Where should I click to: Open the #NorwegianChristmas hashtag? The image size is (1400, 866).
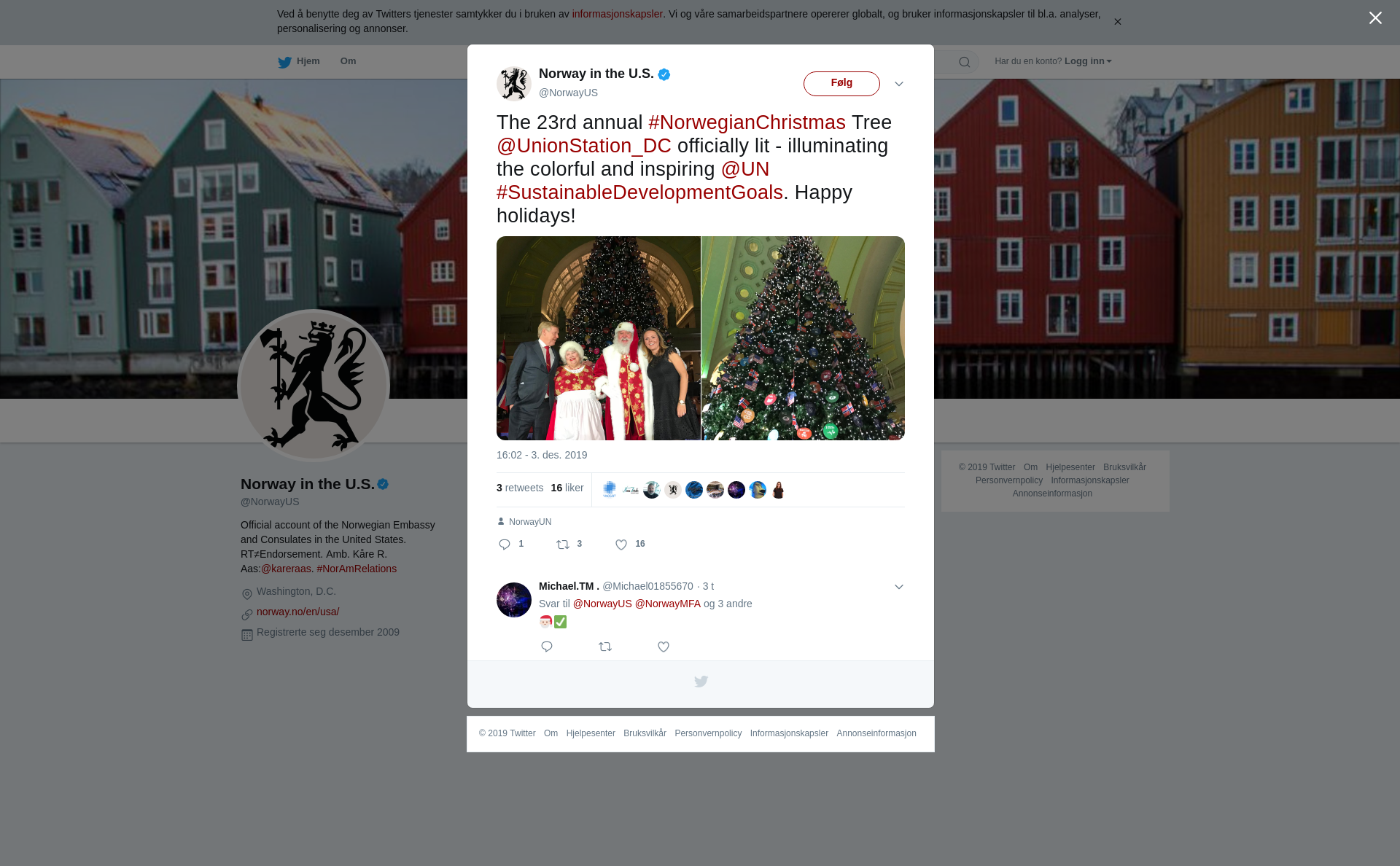tap(747, 122)
